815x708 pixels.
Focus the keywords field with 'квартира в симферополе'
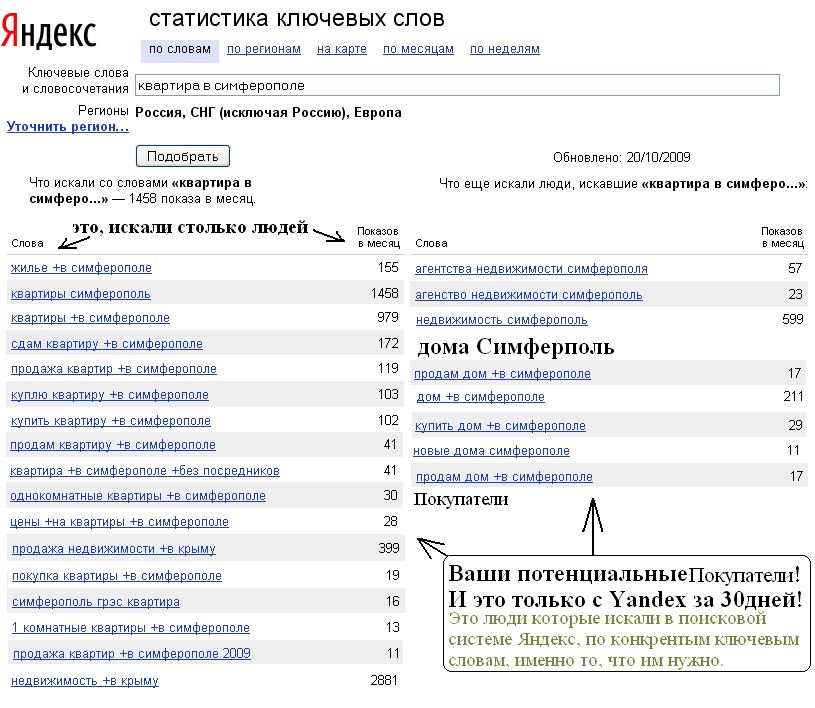[457, 86]
